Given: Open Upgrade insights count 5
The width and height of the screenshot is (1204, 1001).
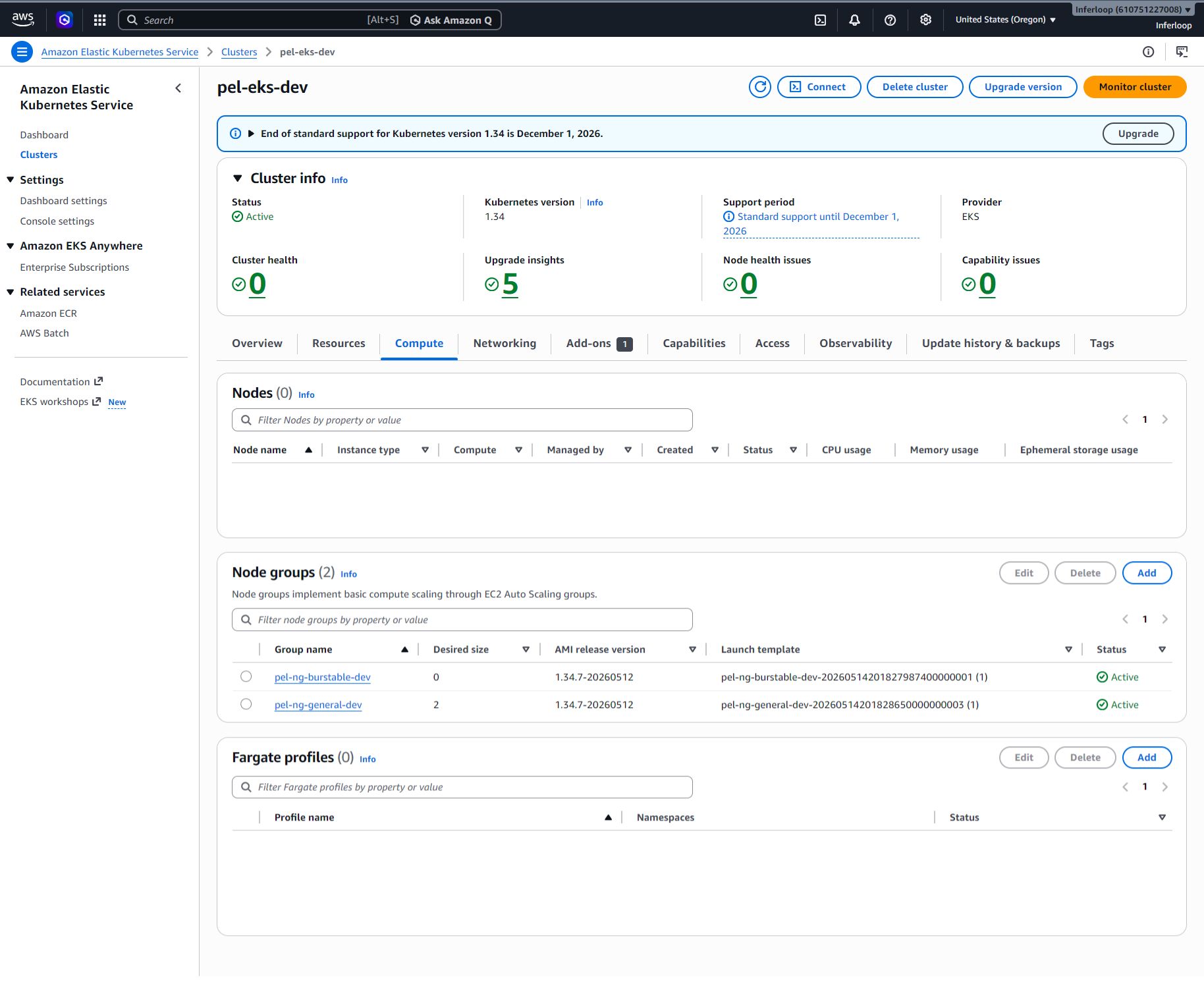Looking at the screenshot, I should (x=510, y=284).
